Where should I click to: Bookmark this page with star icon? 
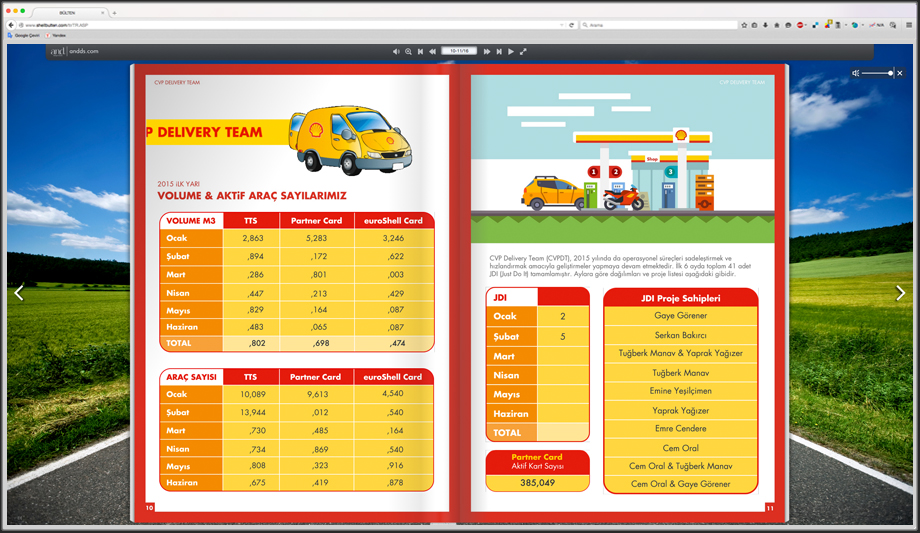pyautogui.click(x=744, y=25)
